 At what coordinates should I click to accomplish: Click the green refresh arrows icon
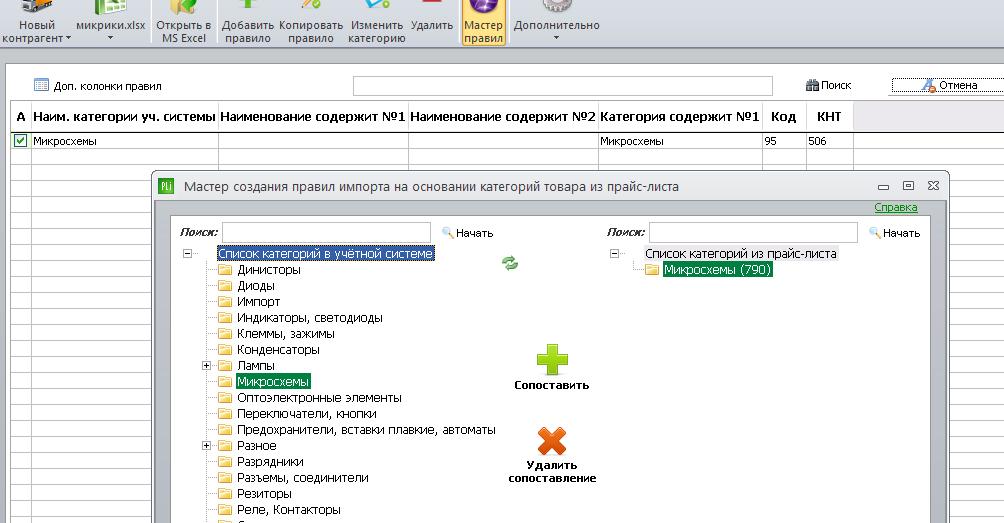point(510,263)
